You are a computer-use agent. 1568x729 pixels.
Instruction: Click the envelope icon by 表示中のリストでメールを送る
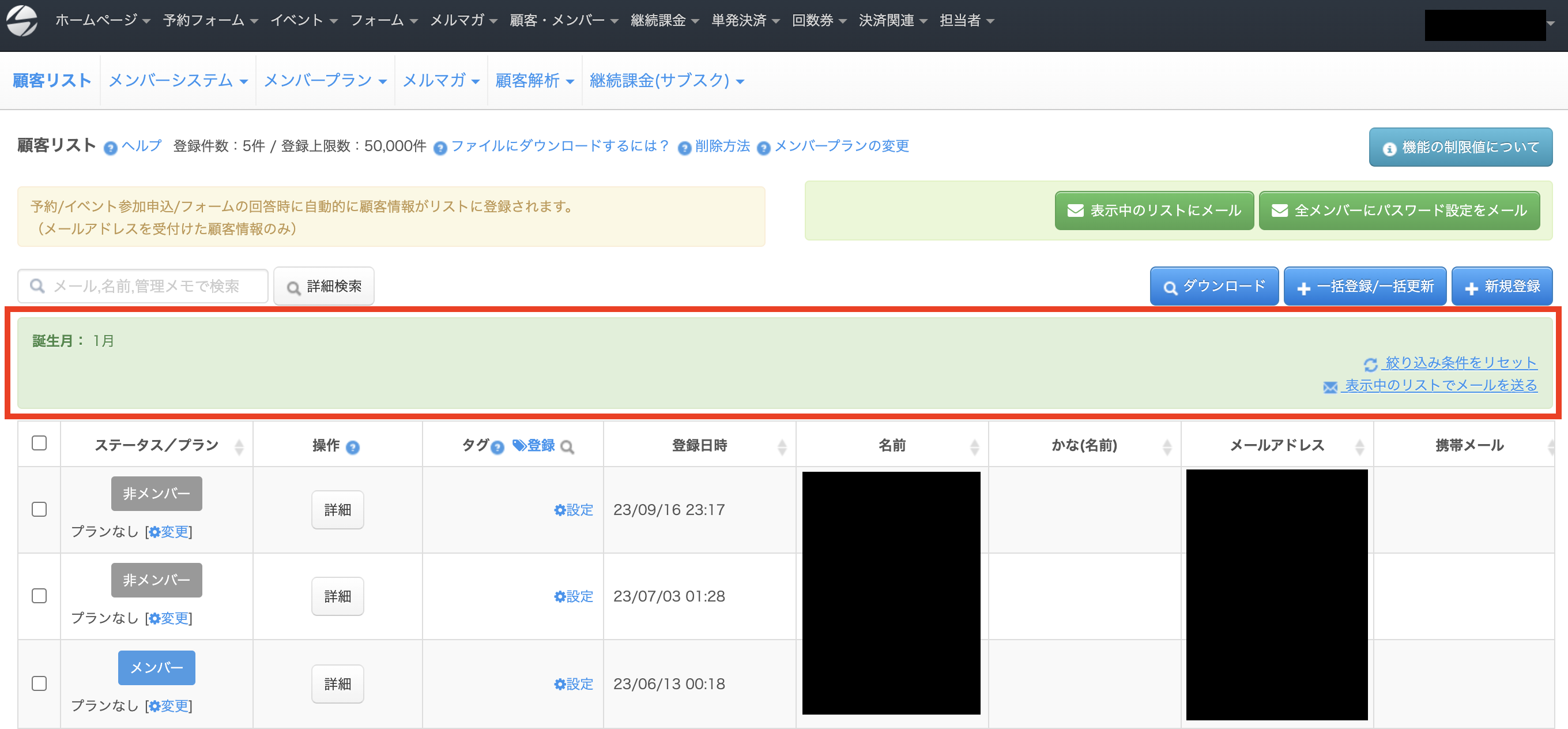[1330, 387]
